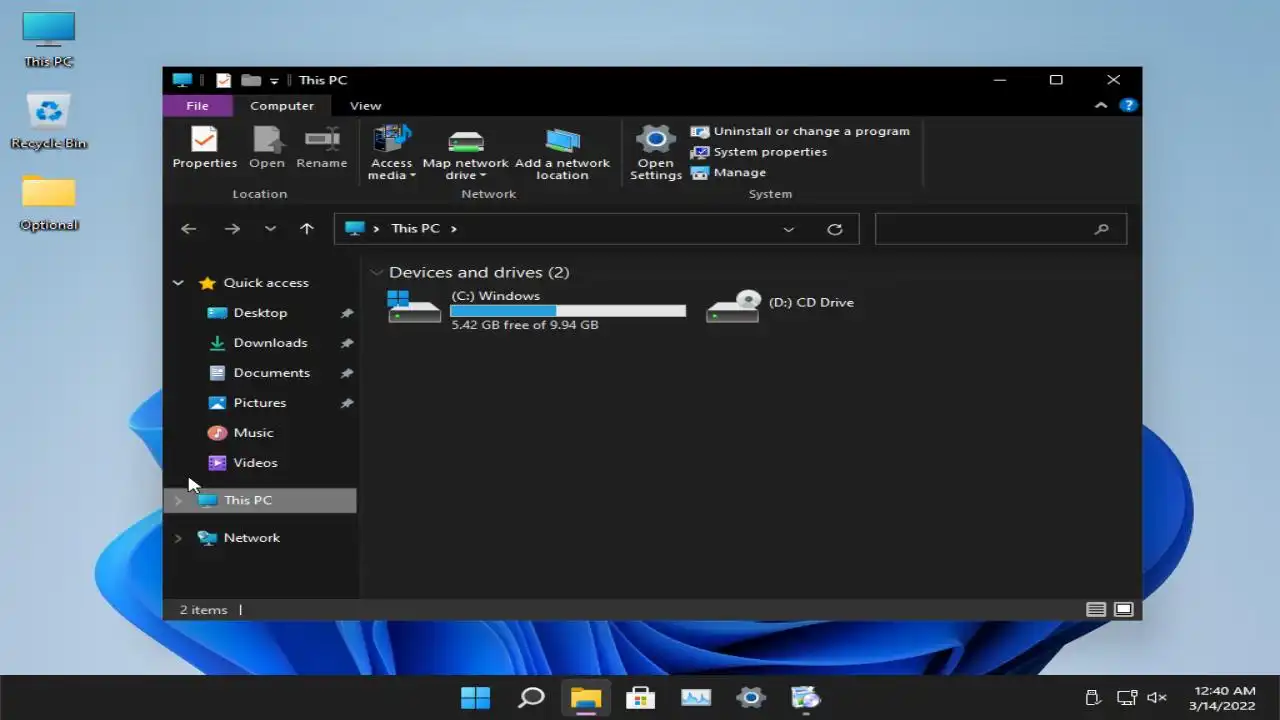Click the new folder title bar icon

250,80
